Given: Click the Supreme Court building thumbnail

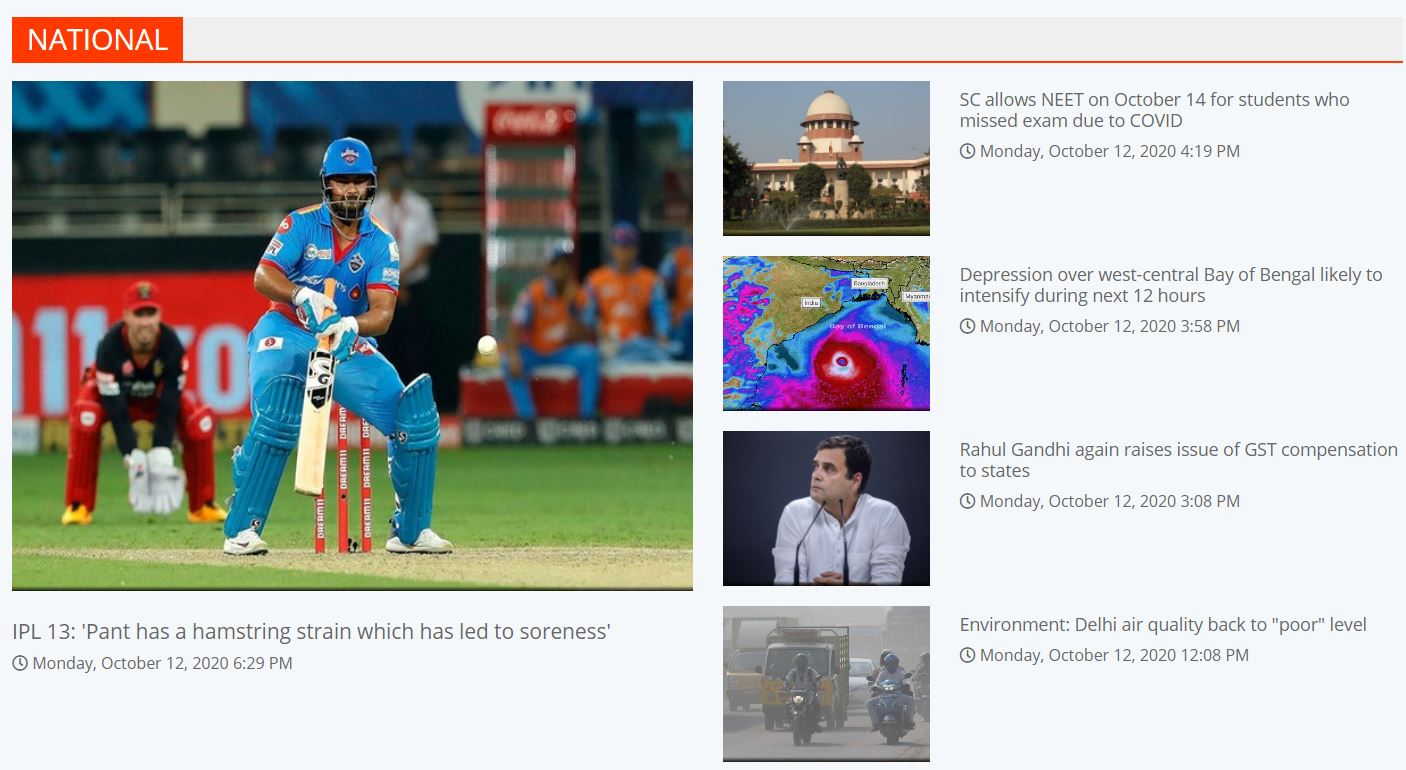Looking at the screenshot, I should click(826, 158).
